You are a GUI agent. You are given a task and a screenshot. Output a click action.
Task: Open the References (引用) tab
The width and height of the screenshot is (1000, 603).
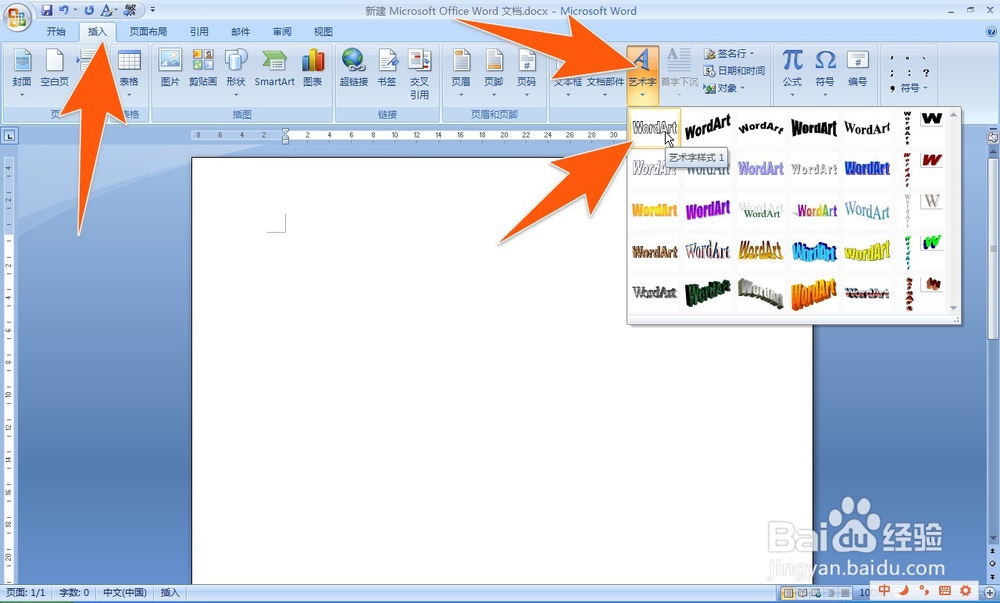click(x=199, y=31)
